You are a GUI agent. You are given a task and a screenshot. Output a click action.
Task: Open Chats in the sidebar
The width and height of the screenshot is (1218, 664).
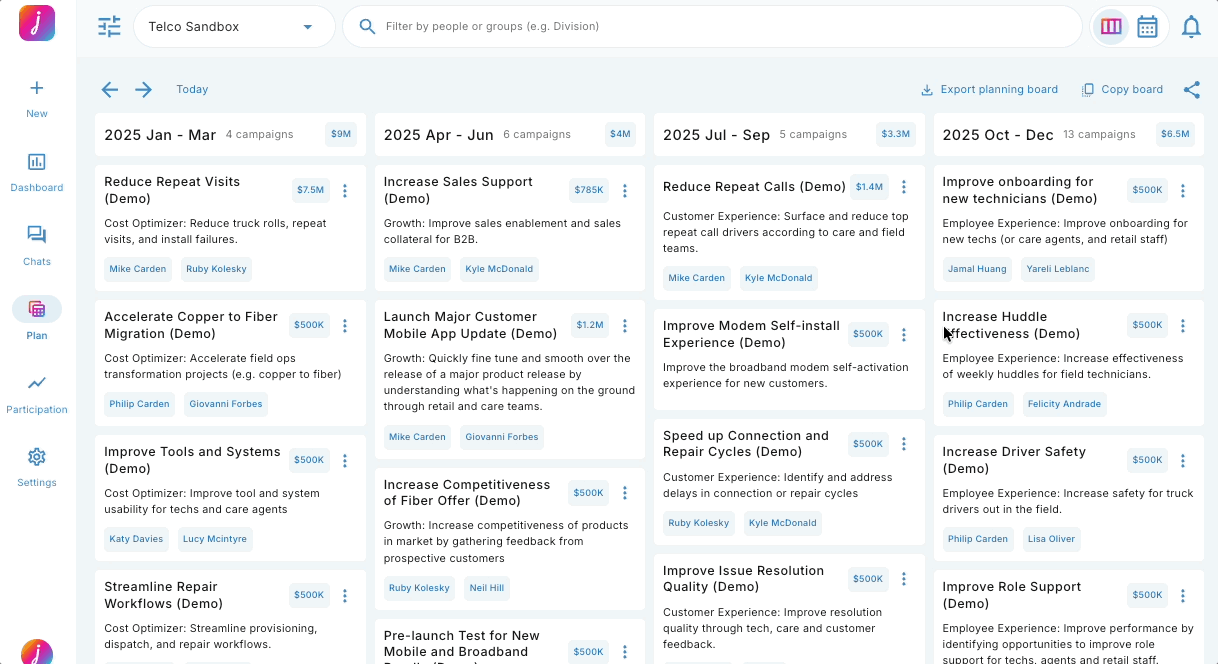pyautogui.click(x=37, y=236)
